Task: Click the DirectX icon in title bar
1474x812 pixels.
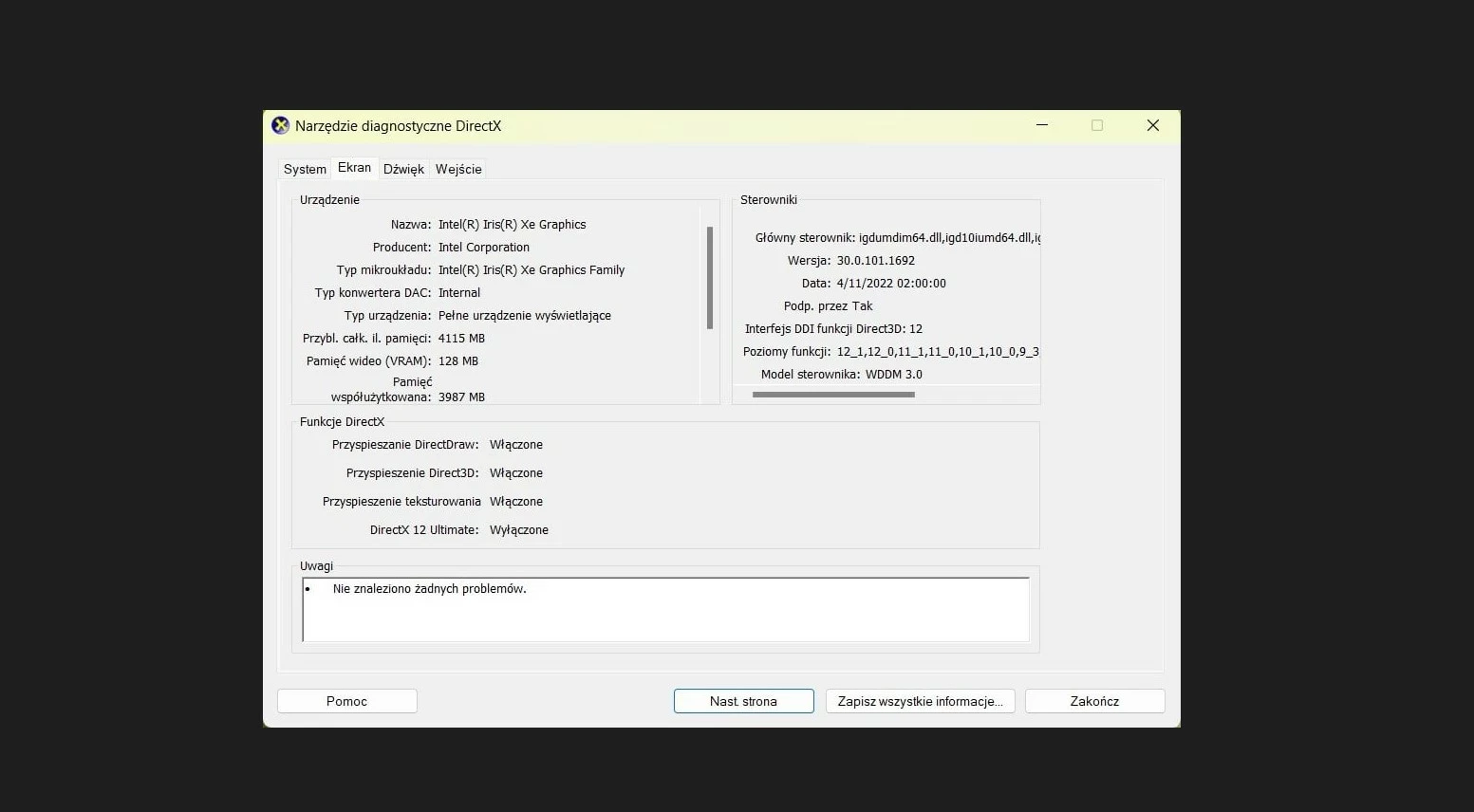Action: point(281,125)
